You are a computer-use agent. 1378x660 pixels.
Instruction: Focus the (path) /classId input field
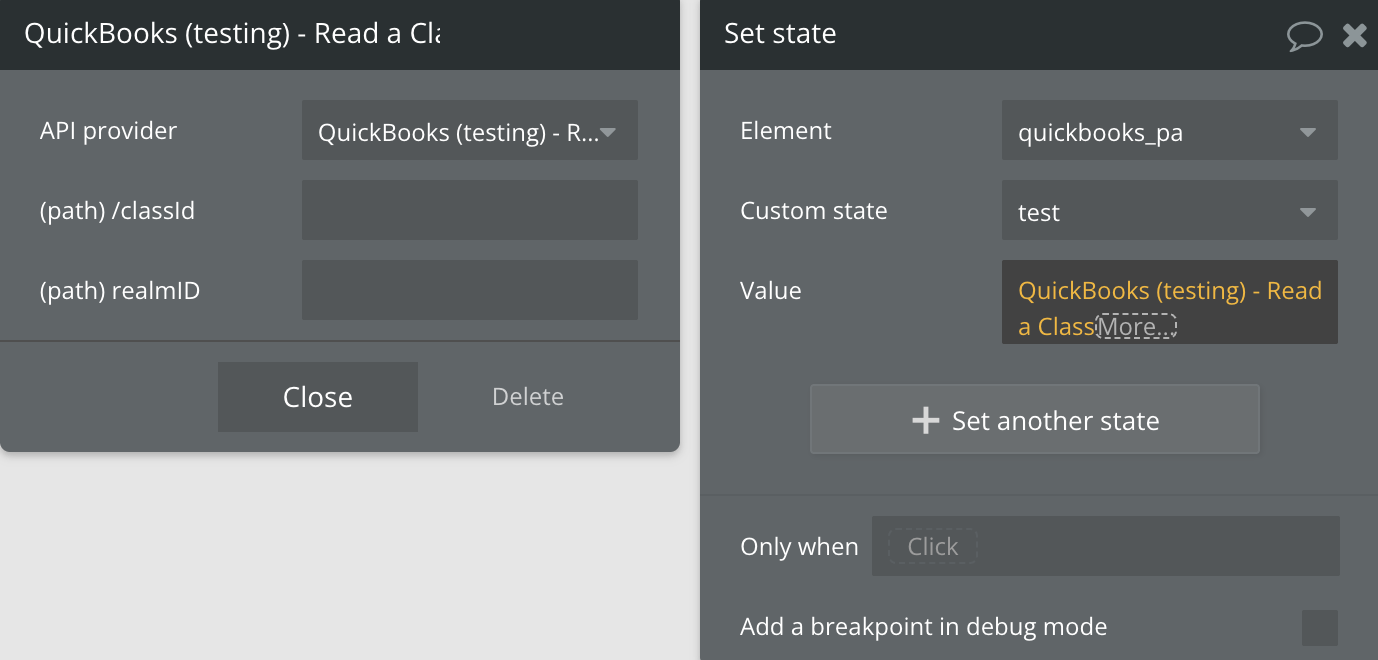tap(470, 211)
